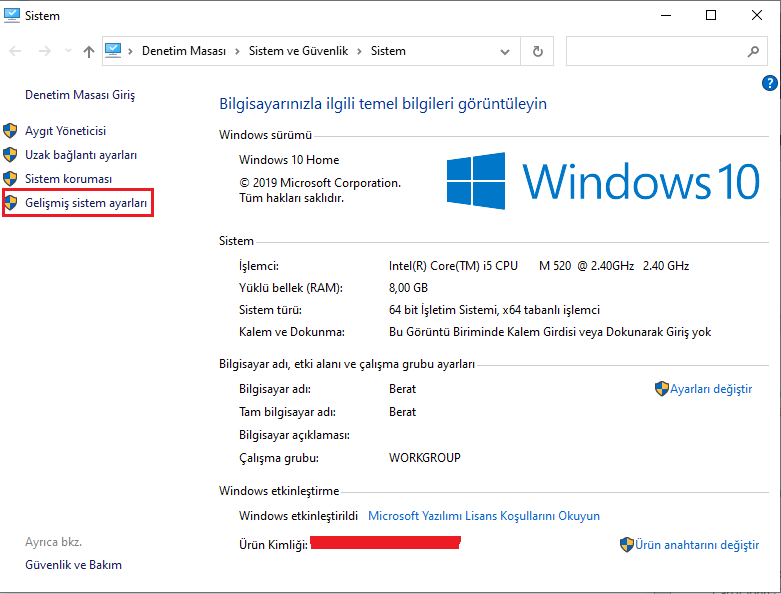Viewport: 781px width, 594px height.
Task: Select the Sistem breadcrumb in the address bar
Action: tap(388, 51)
